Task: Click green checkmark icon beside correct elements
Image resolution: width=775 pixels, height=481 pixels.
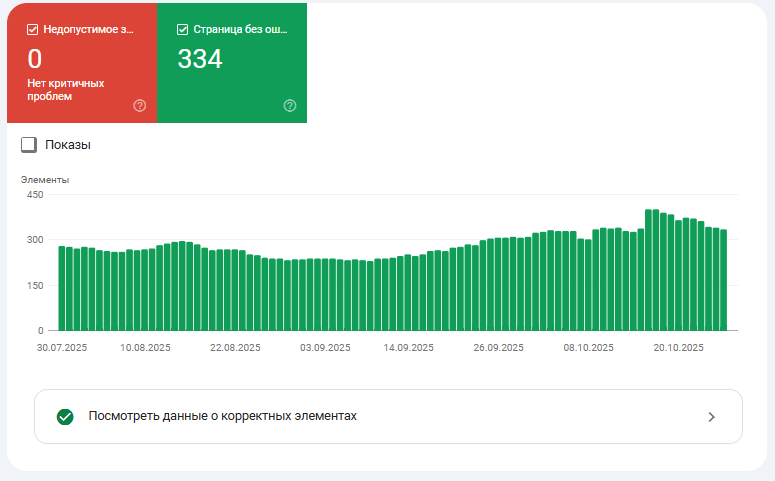Action: tap(65, 417)
